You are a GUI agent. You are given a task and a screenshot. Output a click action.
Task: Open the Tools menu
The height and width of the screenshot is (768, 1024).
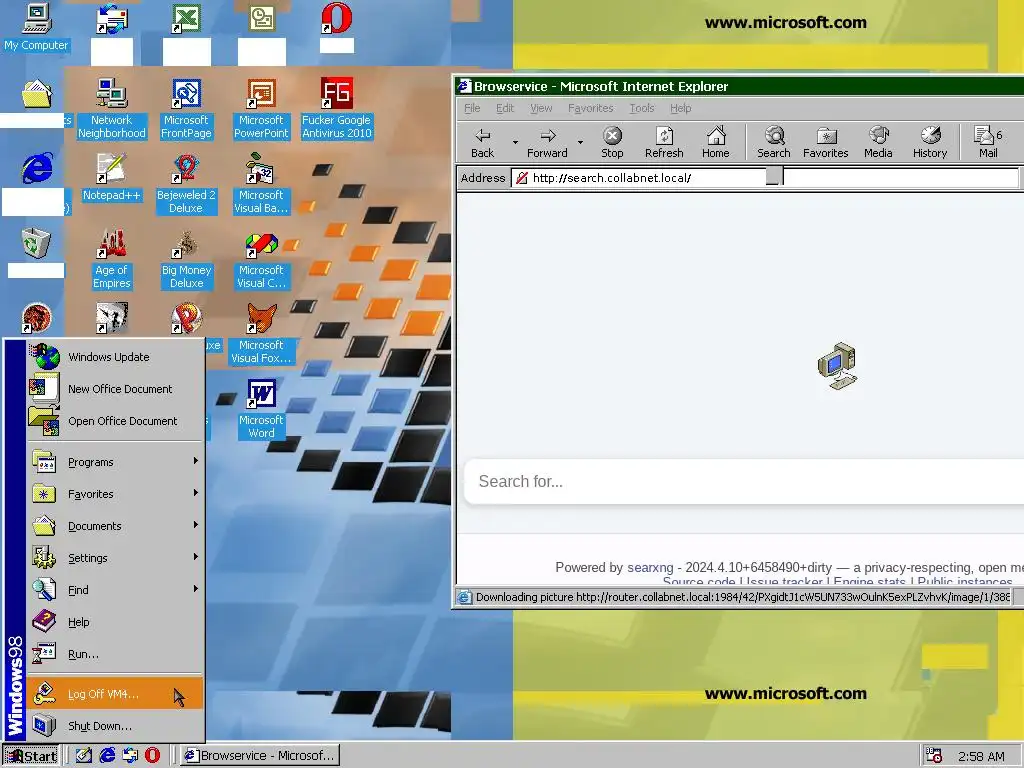tap(641, 108)
